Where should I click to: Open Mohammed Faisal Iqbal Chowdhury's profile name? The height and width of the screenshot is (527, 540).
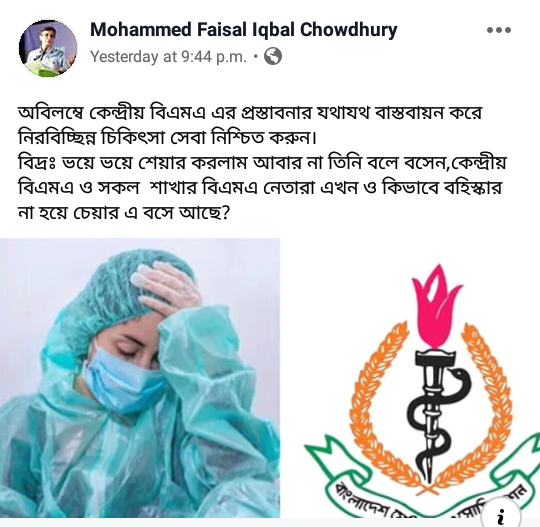pyautogui.click(x=243, y=30)
